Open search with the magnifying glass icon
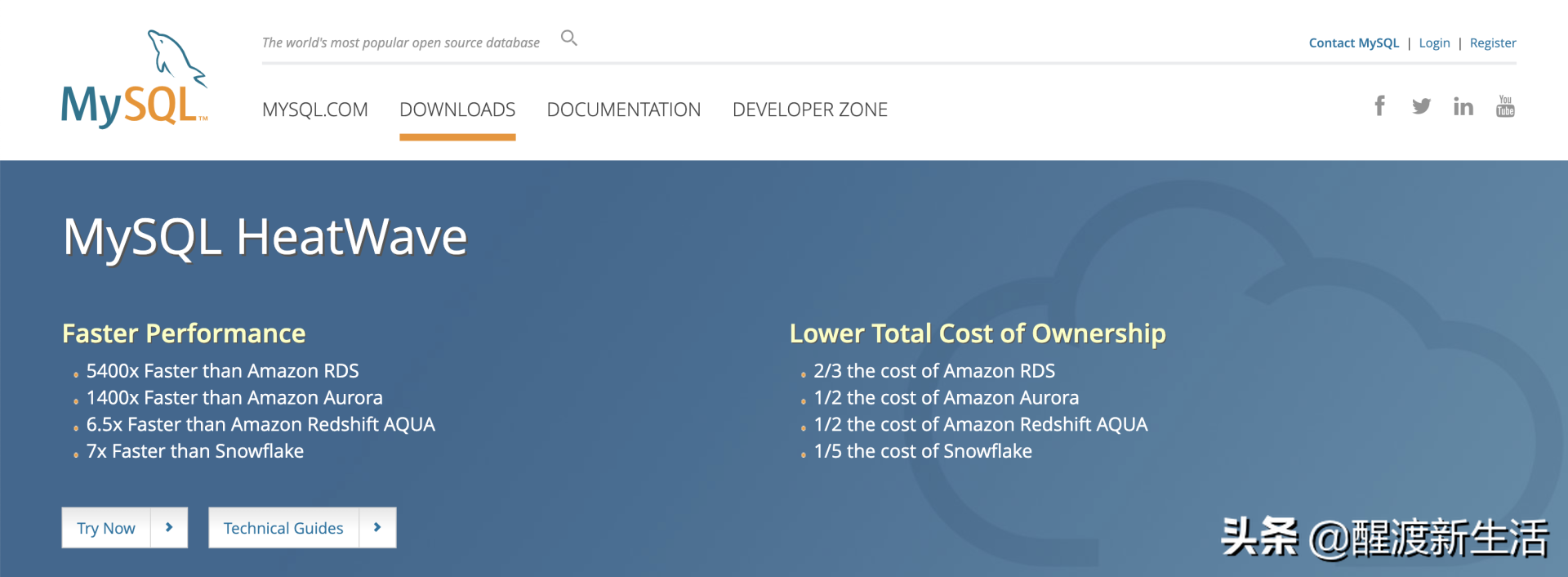This screenshot has height=577, width=1568. pos(569,38)
